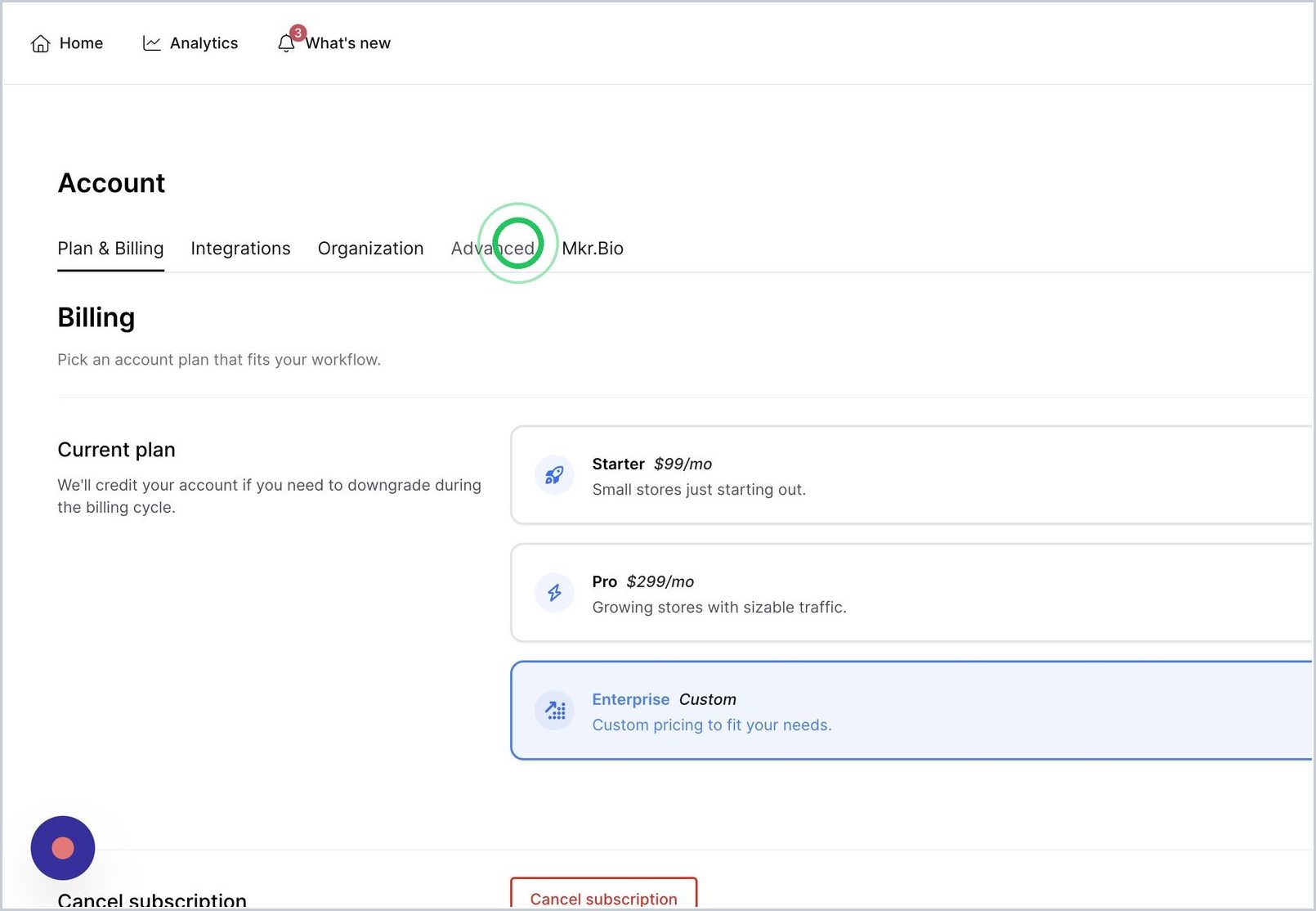Open the Mkr.Bio tab
The height and width of the screenshot is (911, 1316).
(x=593, y=249)
